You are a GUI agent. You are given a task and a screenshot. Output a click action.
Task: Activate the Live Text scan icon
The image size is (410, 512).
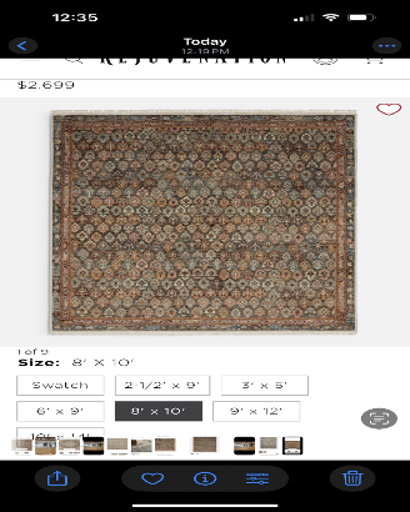click(379, 418)
